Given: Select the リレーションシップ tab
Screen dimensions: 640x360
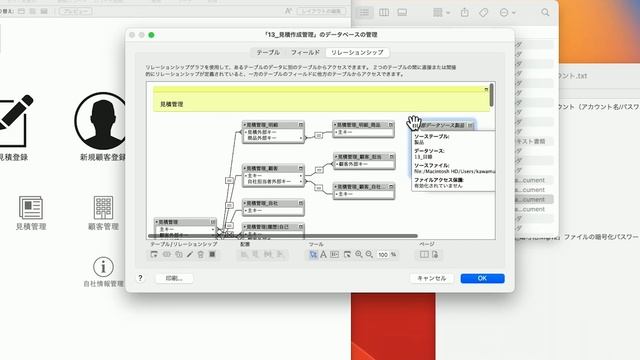Looking at the screenshot, I should 357,52.
